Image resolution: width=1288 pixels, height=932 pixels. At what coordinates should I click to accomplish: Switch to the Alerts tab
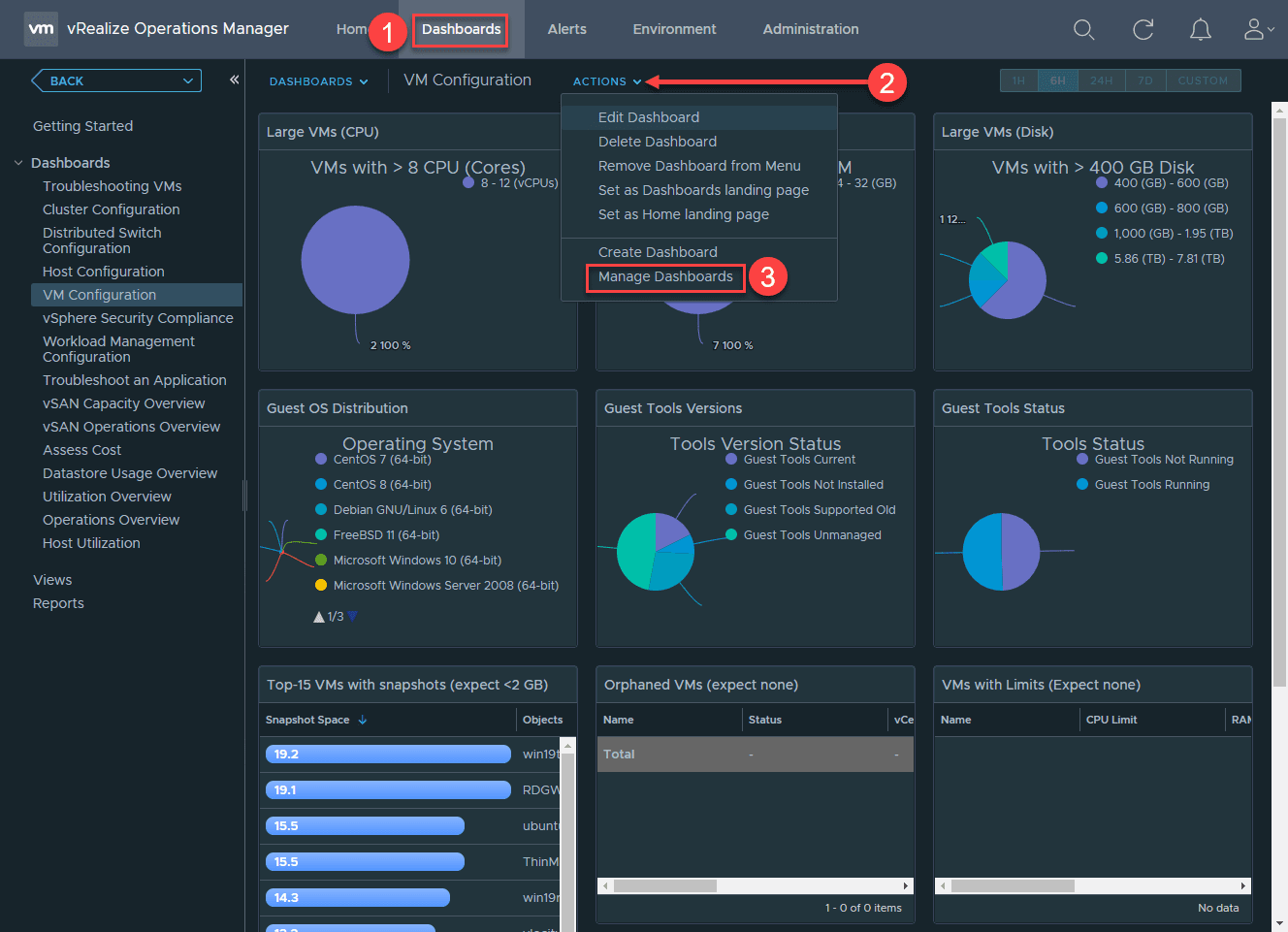coord(566,29)
